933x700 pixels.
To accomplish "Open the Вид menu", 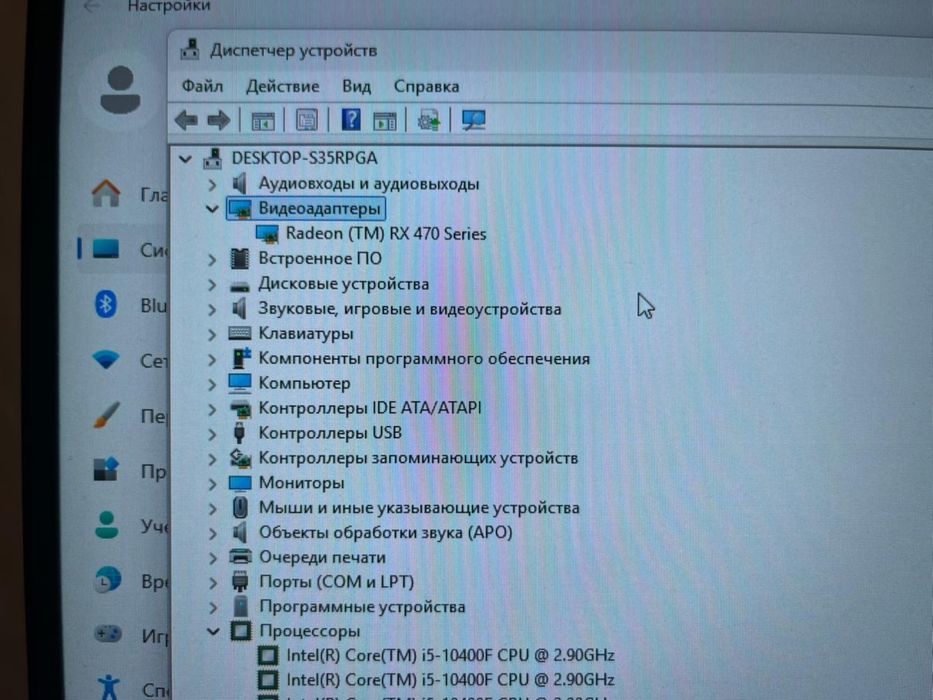I will (x=356, y=87).
